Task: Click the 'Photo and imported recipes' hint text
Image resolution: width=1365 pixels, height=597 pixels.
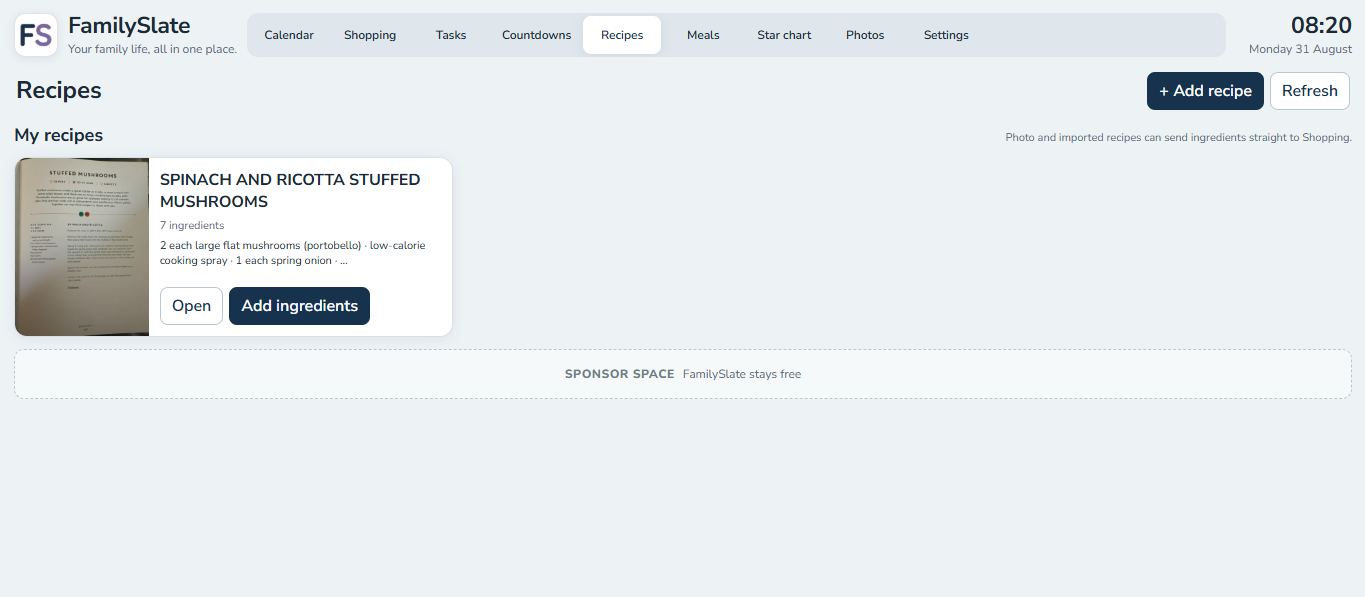Action: click(1178, 138)
